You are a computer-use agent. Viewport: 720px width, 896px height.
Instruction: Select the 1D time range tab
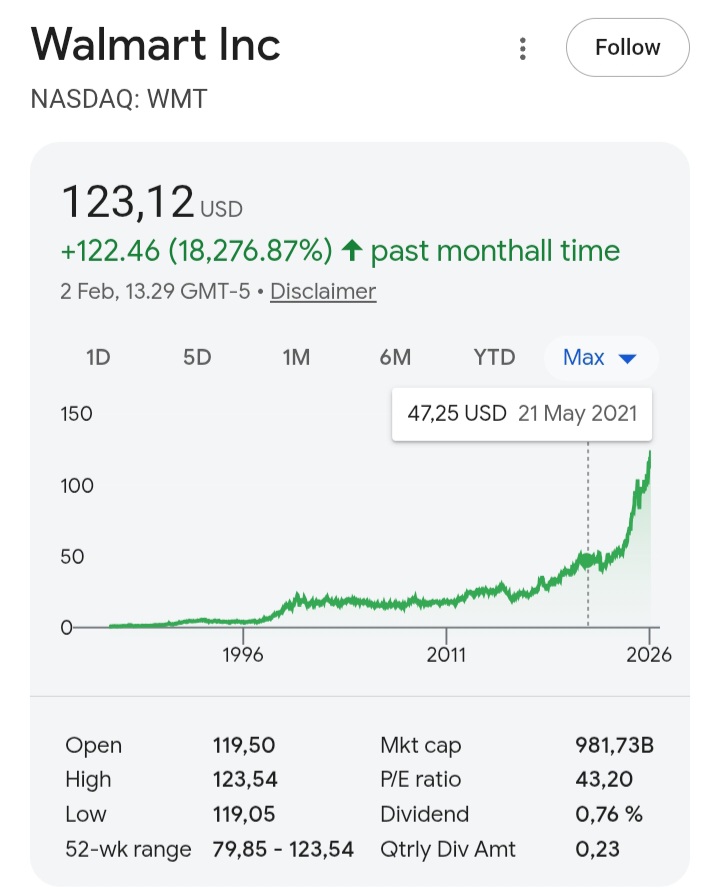(98, 357)
